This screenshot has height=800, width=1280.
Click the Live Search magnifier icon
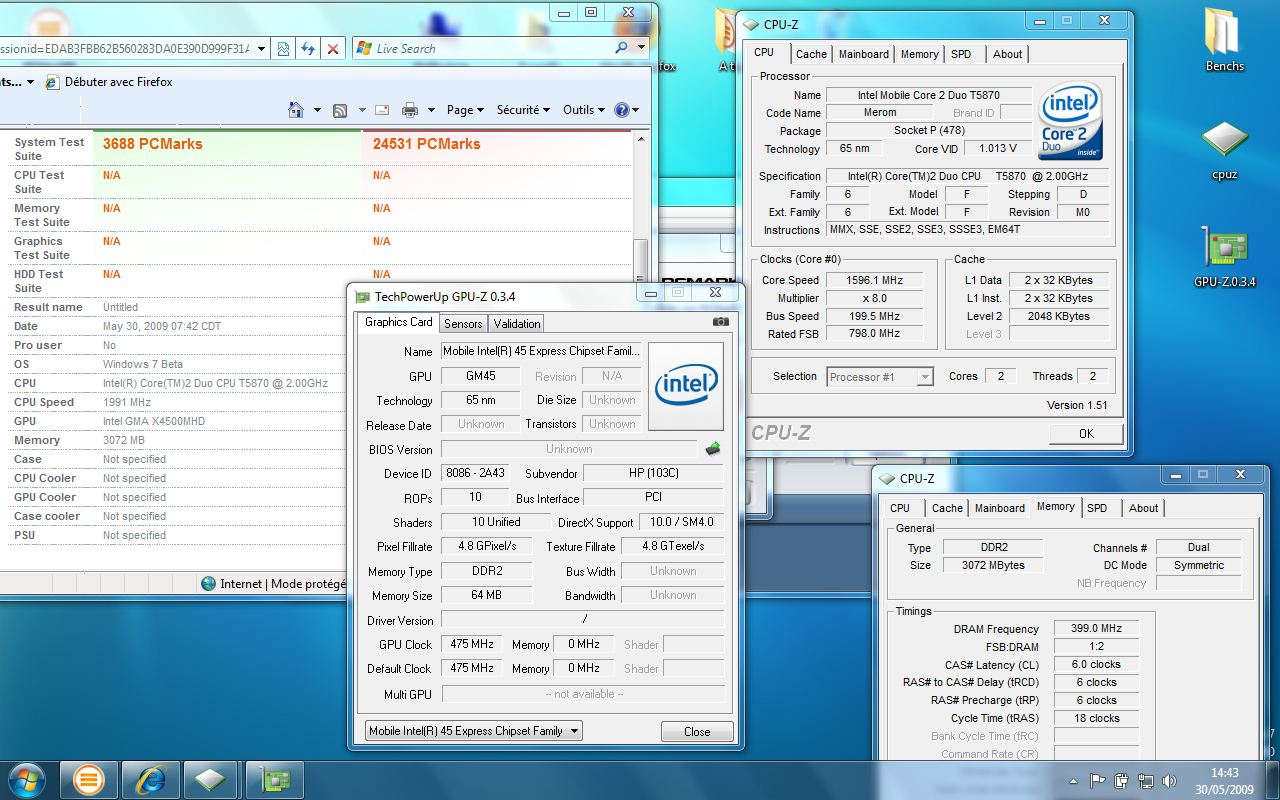pos(621,48)
